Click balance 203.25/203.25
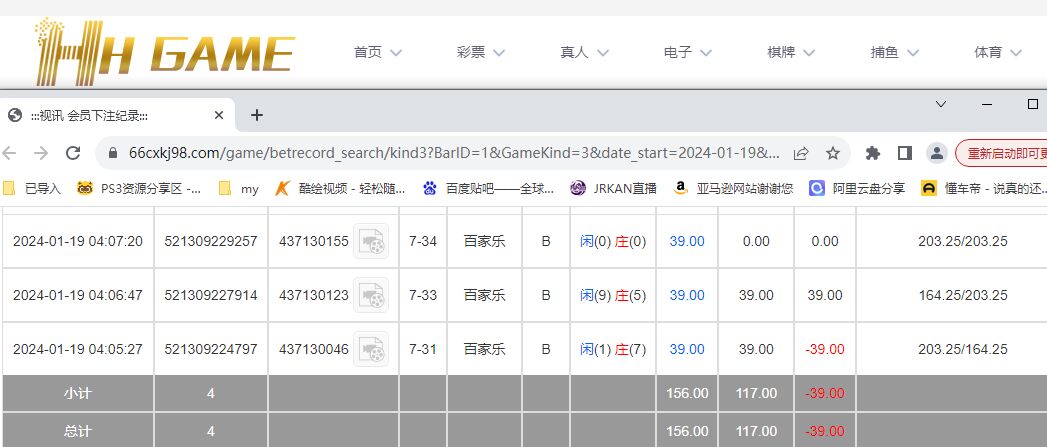Viewport: 1047px width, 447px height. coord(962,241)
